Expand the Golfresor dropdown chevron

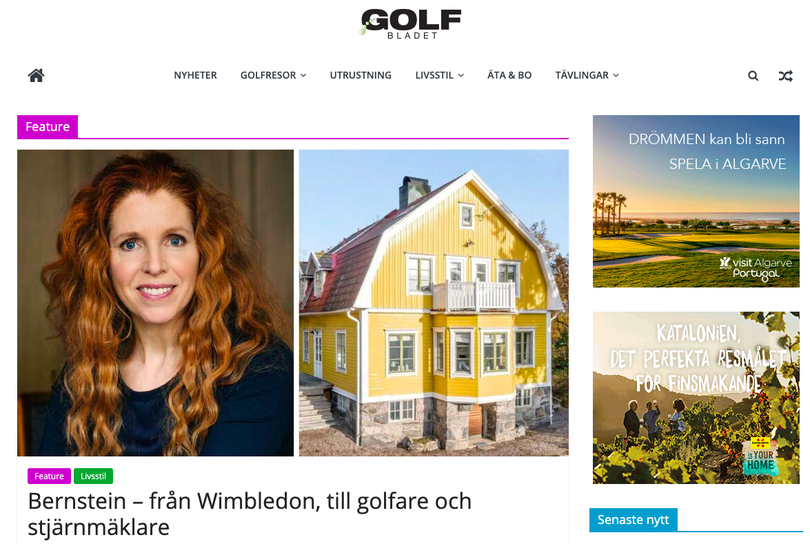click(304, 75)
